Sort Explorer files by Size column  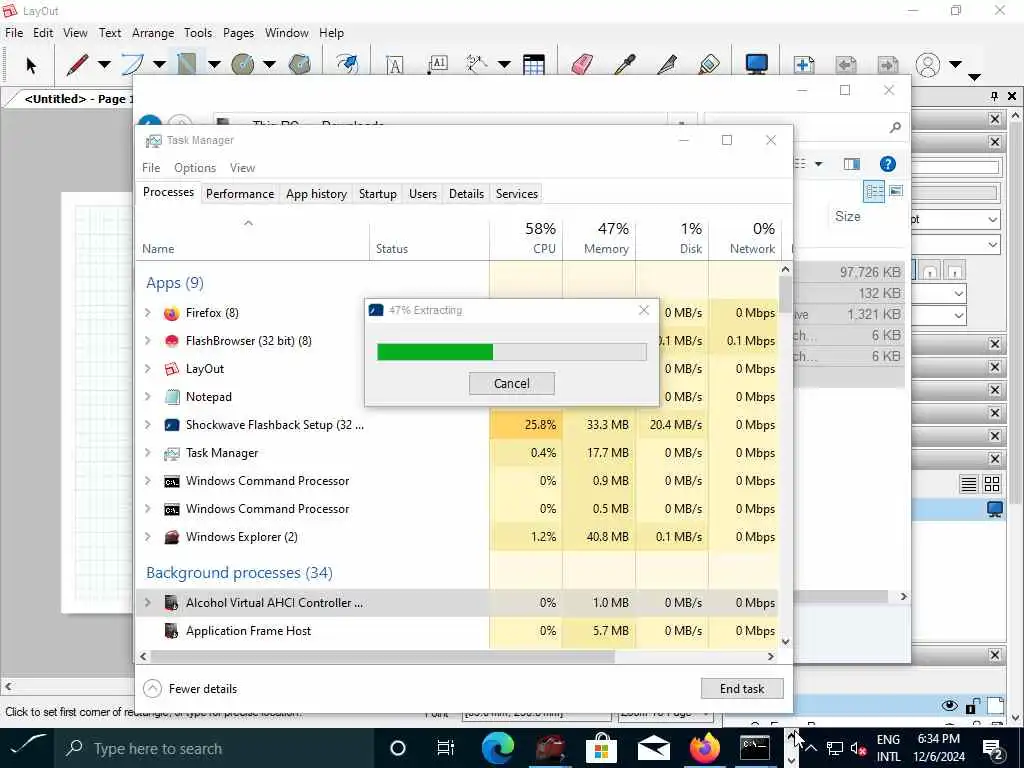pos(847,217)
